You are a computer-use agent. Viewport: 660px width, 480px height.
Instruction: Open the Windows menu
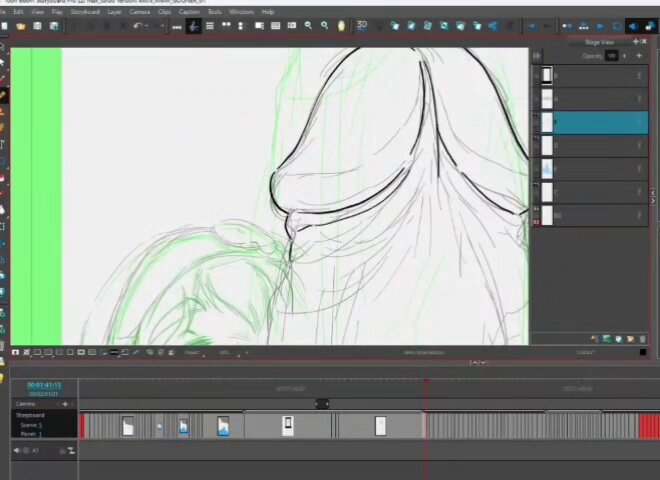pos(241,12)
